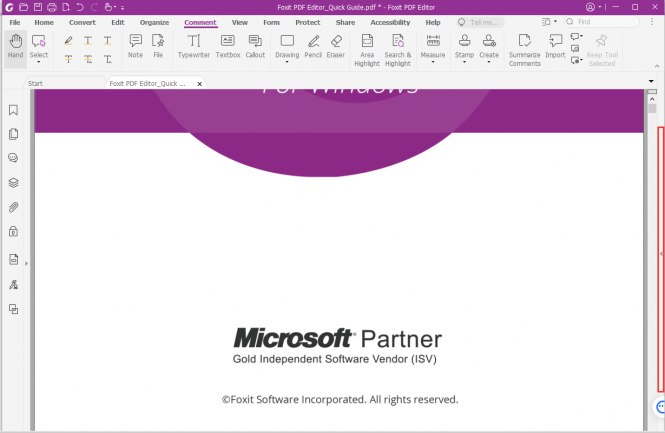This screenshot has height=433, width=665.
Task: Switch to the View ribbon tab
Action: coord(240,22)
